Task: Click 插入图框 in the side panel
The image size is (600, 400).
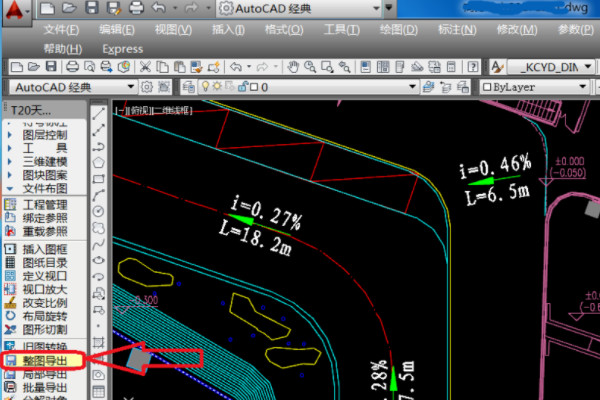Action: (45, 247)
